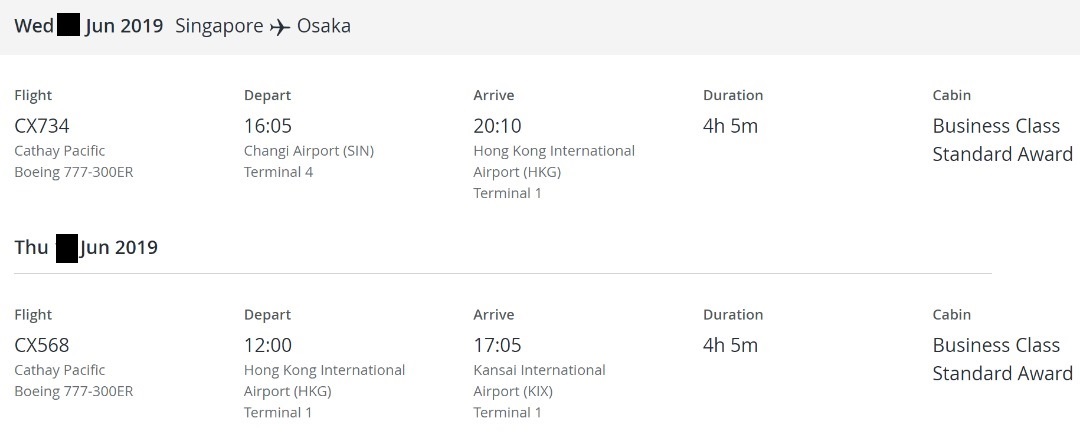Click the 20:10 arrival time
The image size is (1080, 441).
pos(497,126)
